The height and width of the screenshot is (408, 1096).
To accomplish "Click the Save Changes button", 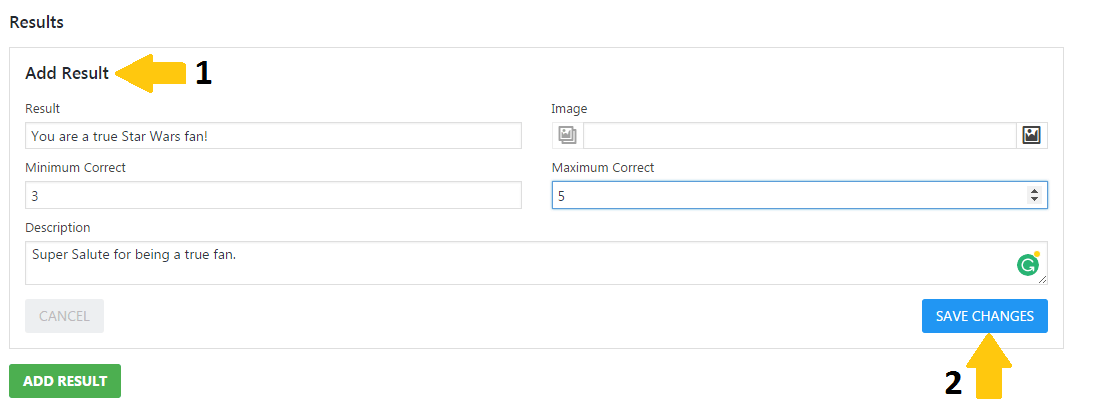I will tap(984, 316).
